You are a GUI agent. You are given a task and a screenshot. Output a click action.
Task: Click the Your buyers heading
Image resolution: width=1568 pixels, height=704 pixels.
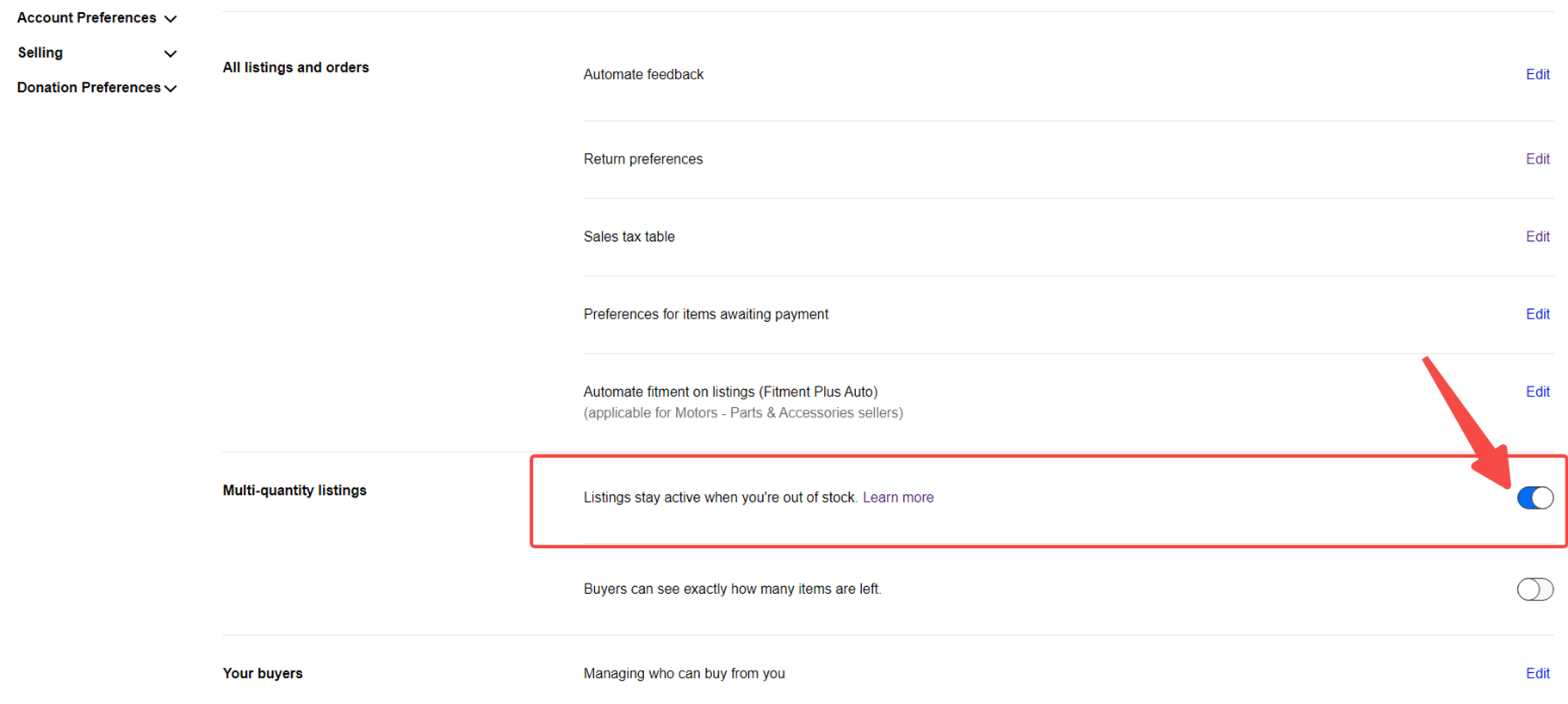[x=263, y=674]
